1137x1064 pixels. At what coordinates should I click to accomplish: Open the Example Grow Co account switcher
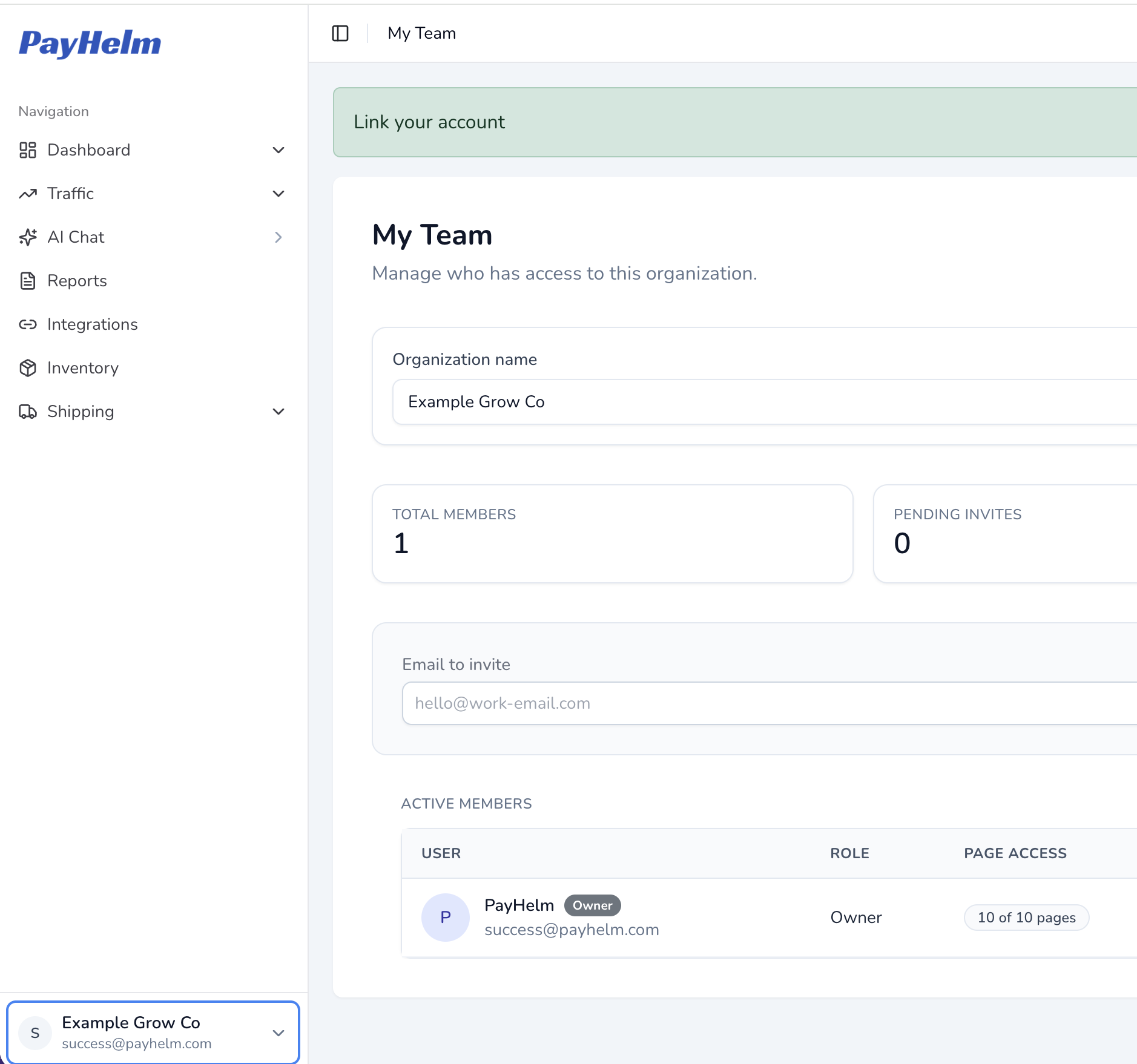[x=153, y=1033]
